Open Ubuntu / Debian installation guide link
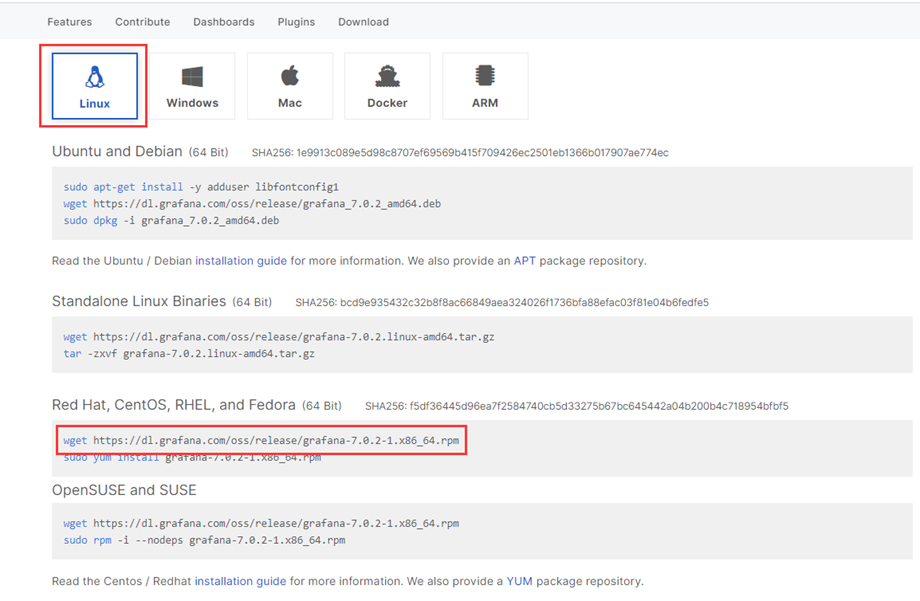The width and height of the screenshot is (920, 601). [x=241, y=261]
